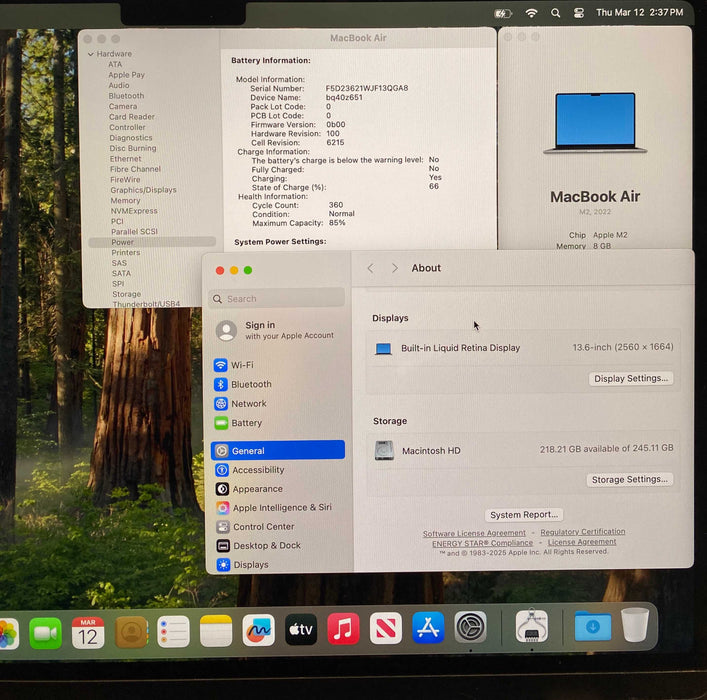Click the date and time in menu bar
Viewport: 707px width, 700px height.
point(639,13)
